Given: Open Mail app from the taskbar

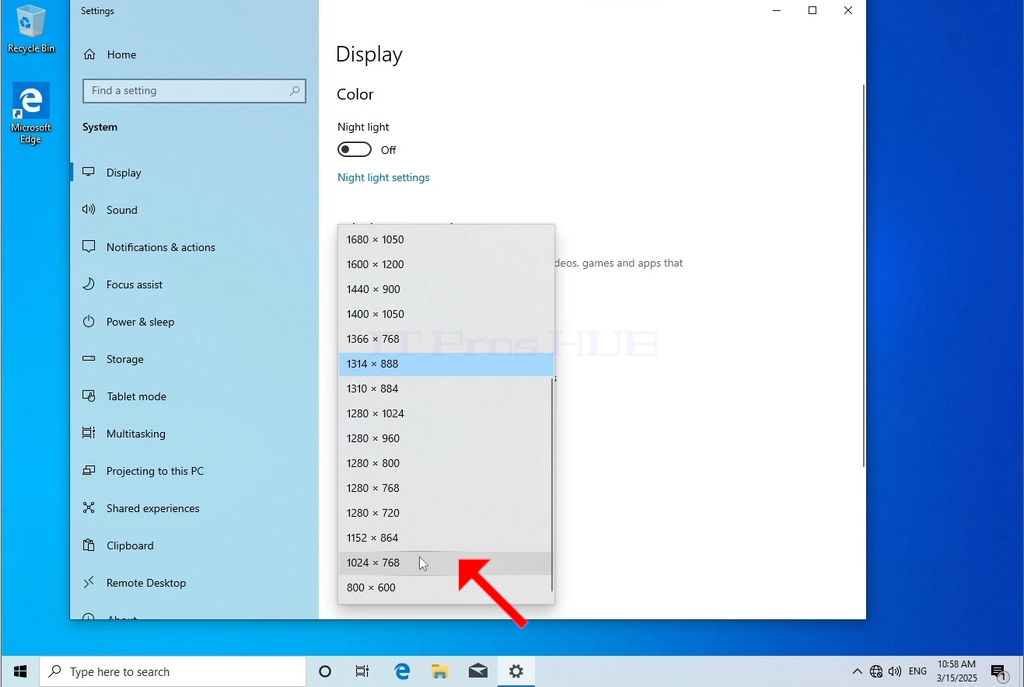Looking at the screenshot, I should pos(478,671).
